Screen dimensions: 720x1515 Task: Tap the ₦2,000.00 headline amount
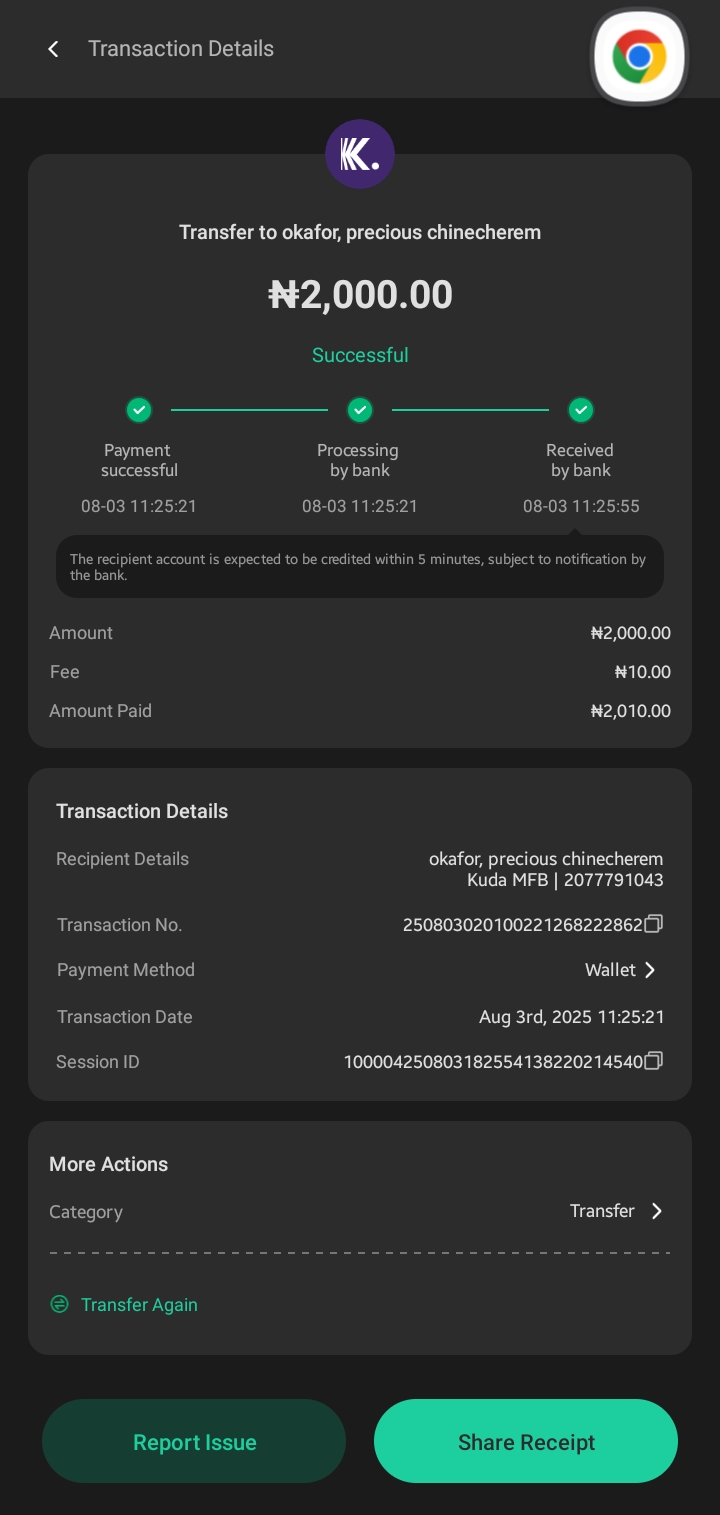[360, 295]
